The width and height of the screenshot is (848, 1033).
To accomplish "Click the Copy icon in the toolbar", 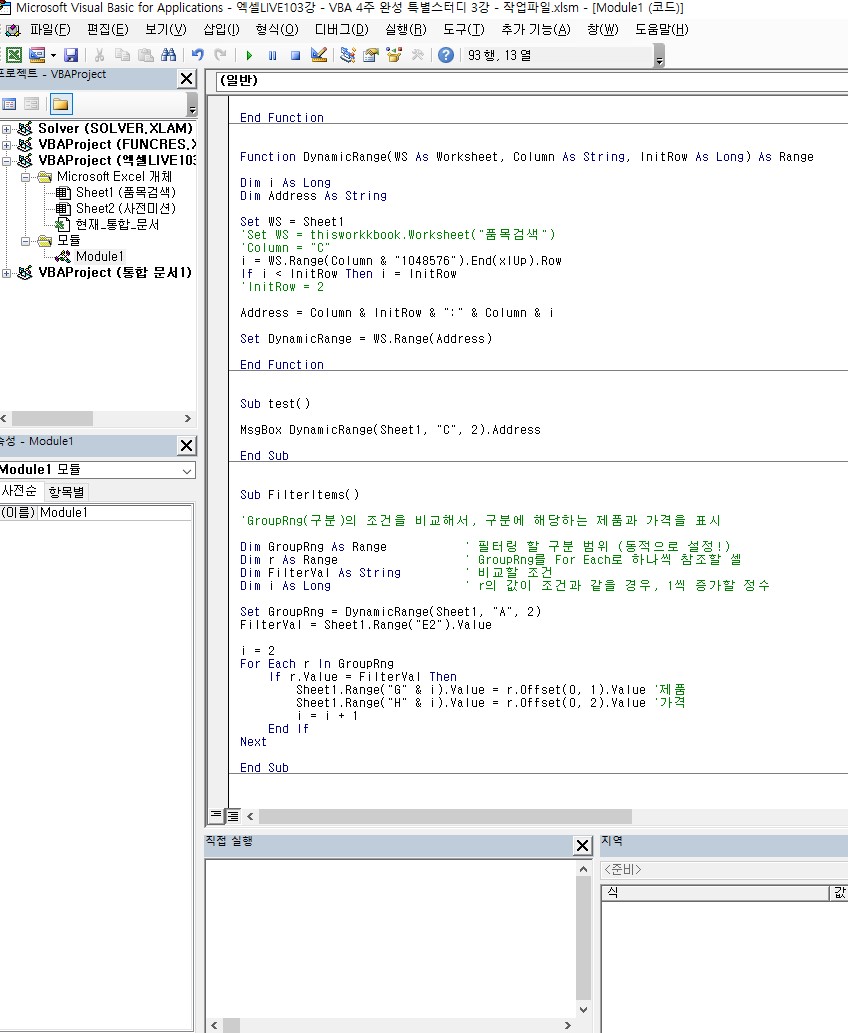I will click(123, 55).
